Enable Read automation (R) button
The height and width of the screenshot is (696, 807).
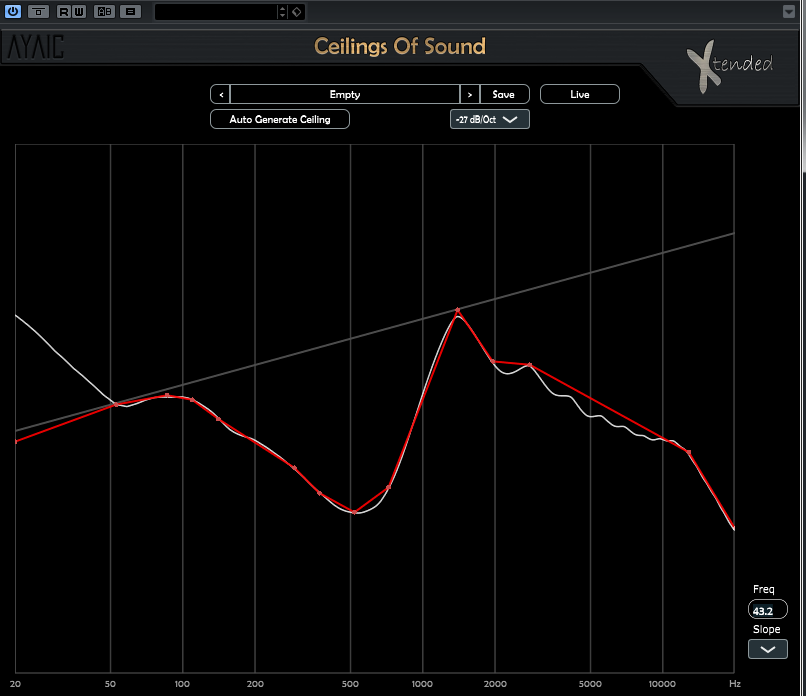64,12
